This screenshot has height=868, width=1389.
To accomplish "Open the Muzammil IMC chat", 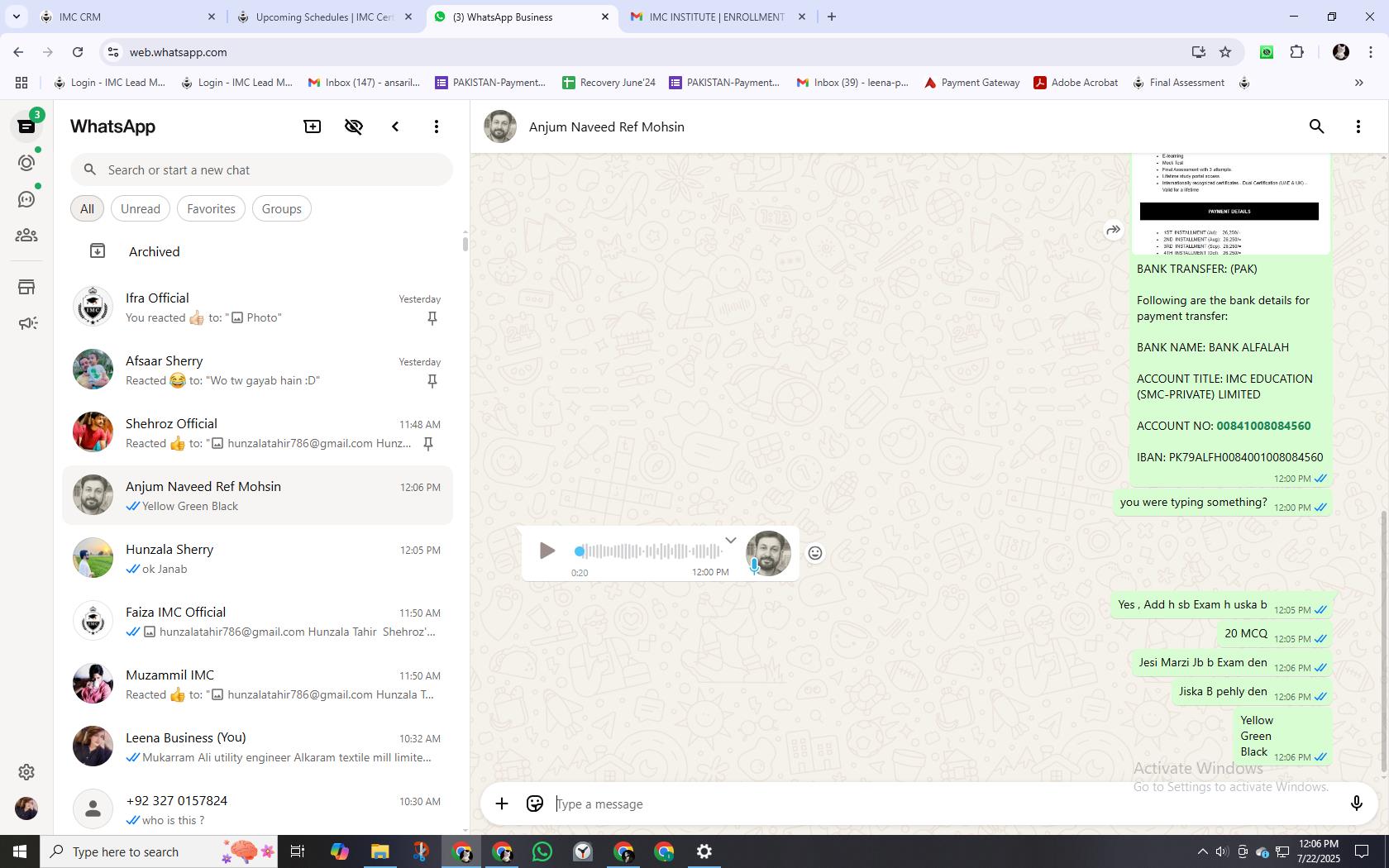I will [x=257, y=684].
